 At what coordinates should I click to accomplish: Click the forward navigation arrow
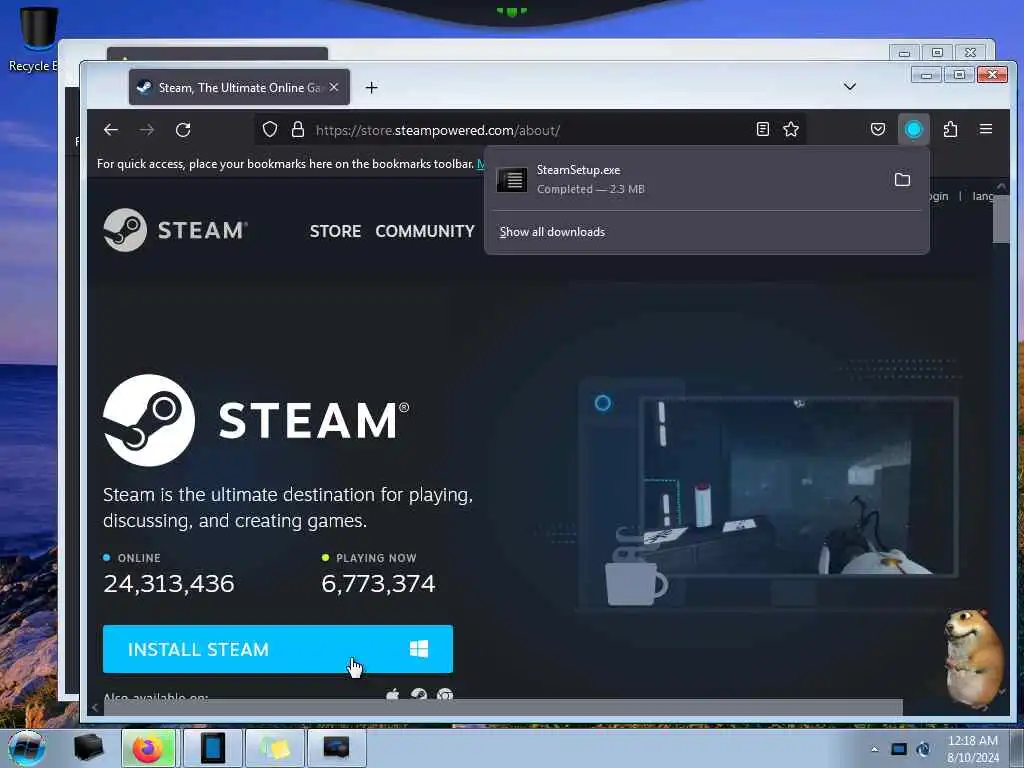(x=147, y=130)
